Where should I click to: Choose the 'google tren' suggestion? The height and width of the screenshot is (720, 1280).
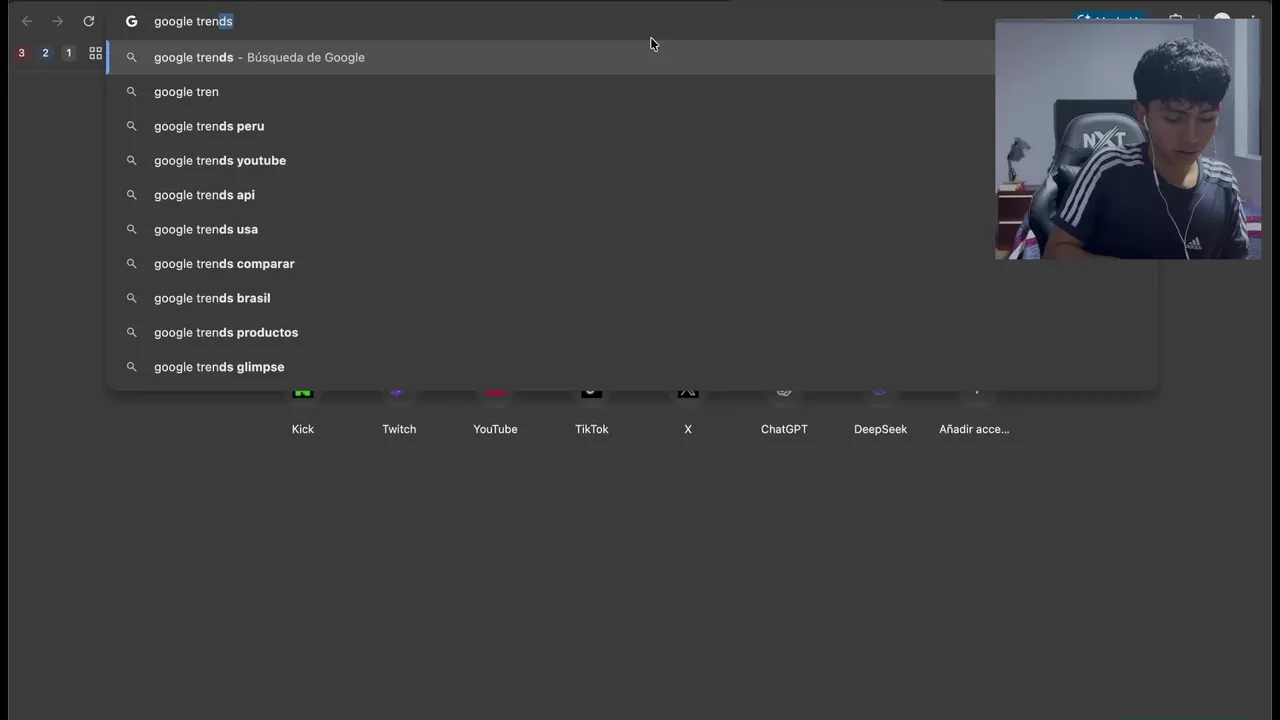pyautogui.click(x=632, y=92)
